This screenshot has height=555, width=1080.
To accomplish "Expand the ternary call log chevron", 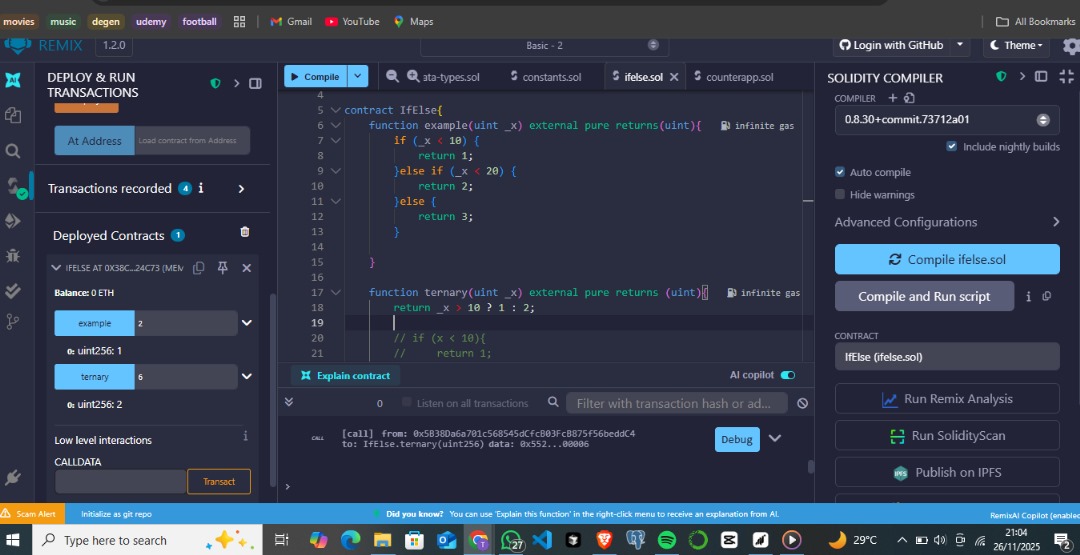I will coord(776,438).
